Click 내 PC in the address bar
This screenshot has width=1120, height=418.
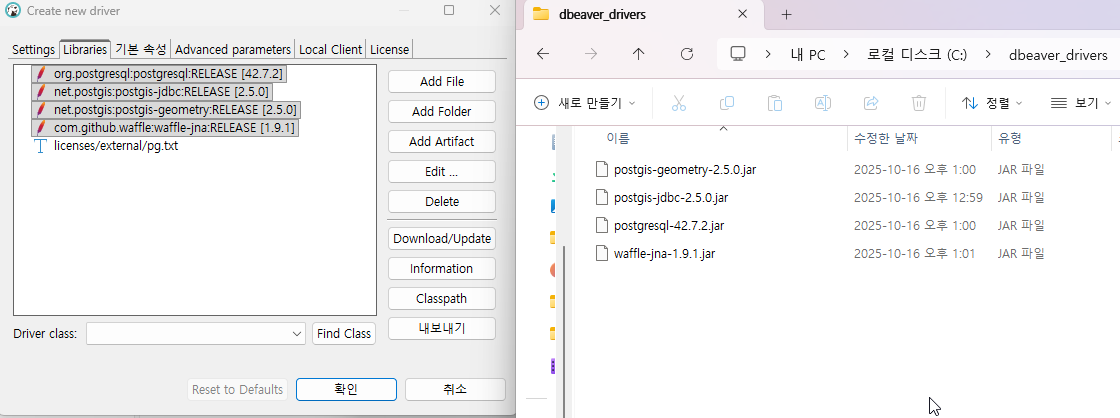808,55
